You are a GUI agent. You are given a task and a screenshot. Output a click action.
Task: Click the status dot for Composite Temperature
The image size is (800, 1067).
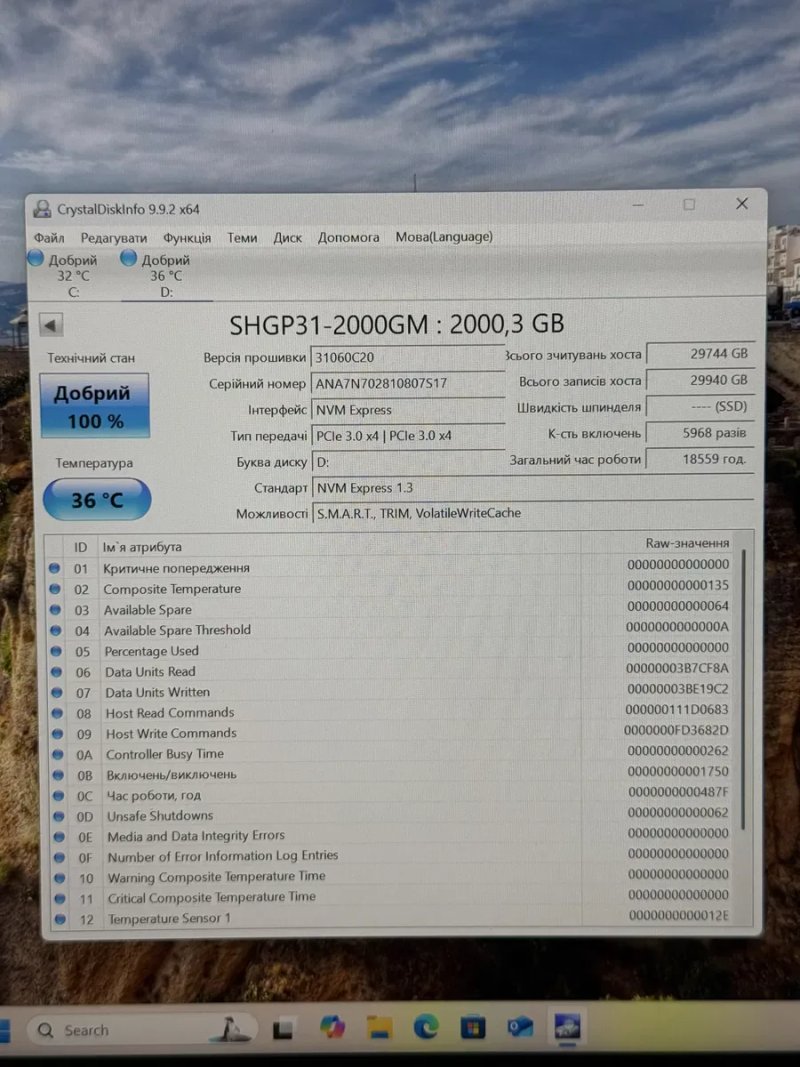pos(55,589)
